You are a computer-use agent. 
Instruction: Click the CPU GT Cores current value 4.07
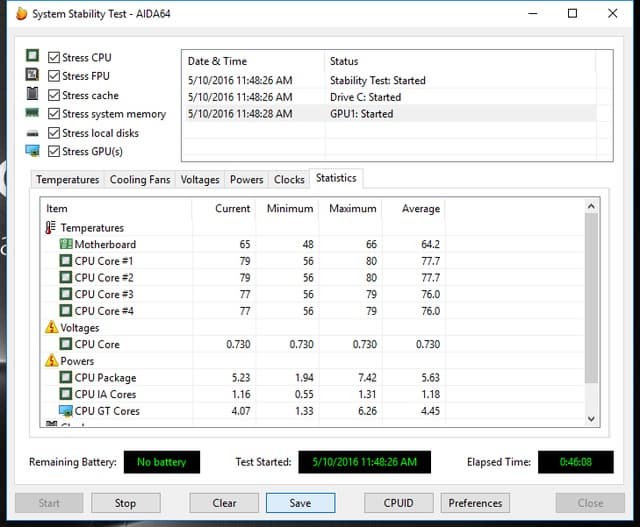[x=241, y=411]
